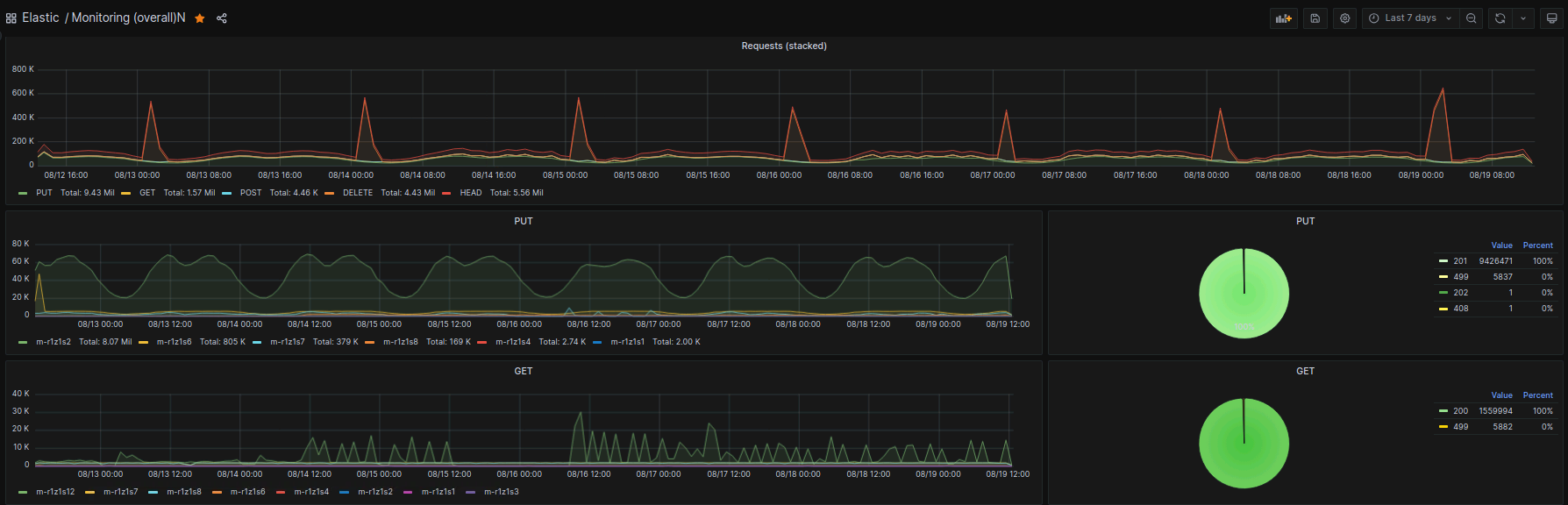Go to the Elastic folder breadcrumb
The image size is (1568, 505).
click(40, 18)
